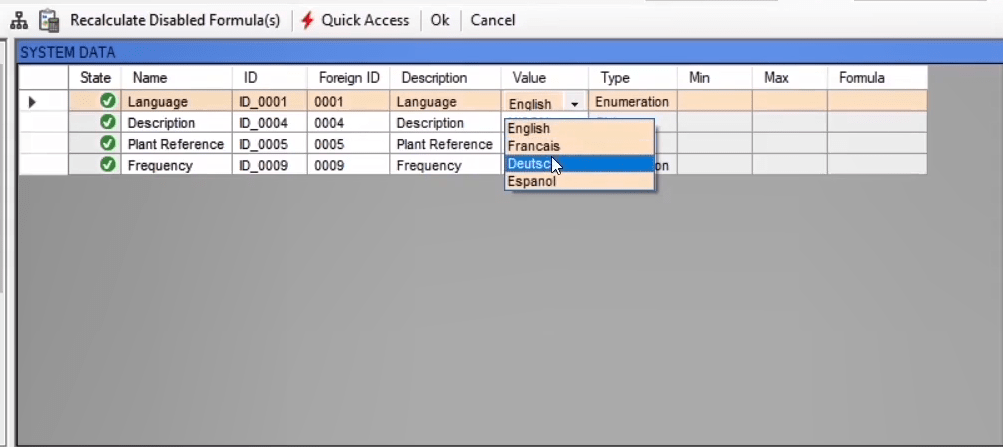Click the hierarchy tree icon in toolbar
Screen dimensions: 1003x447
tap(19, 20)
